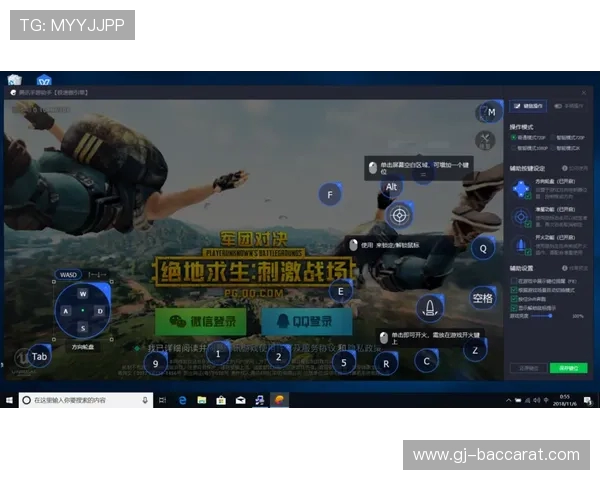
Task: Toggle the first auxiliary settings checkbox
Action: pos(514,281)
